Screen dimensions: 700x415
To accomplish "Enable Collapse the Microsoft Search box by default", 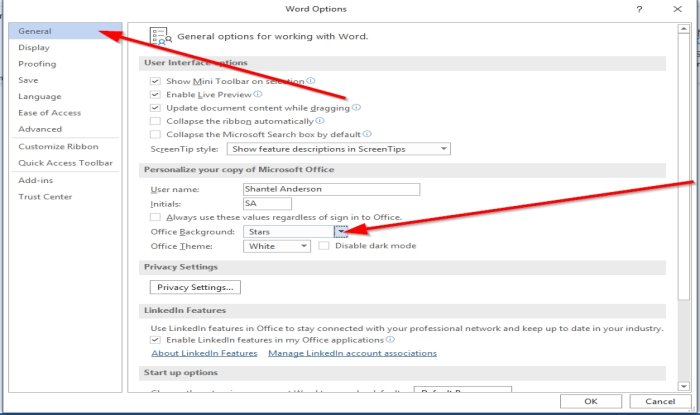I will (155, 134).
